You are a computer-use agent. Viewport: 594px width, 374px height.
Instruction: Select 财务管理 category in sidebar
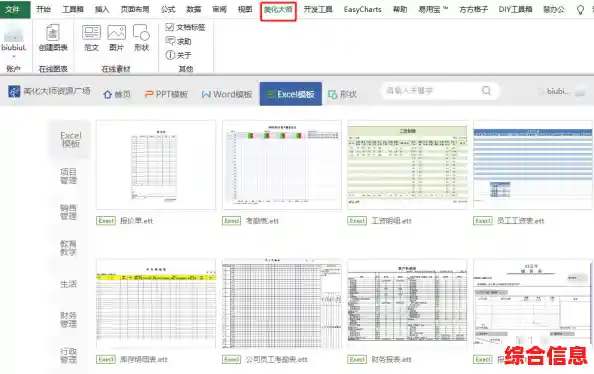pyautogui.click(x=69, y=319)
